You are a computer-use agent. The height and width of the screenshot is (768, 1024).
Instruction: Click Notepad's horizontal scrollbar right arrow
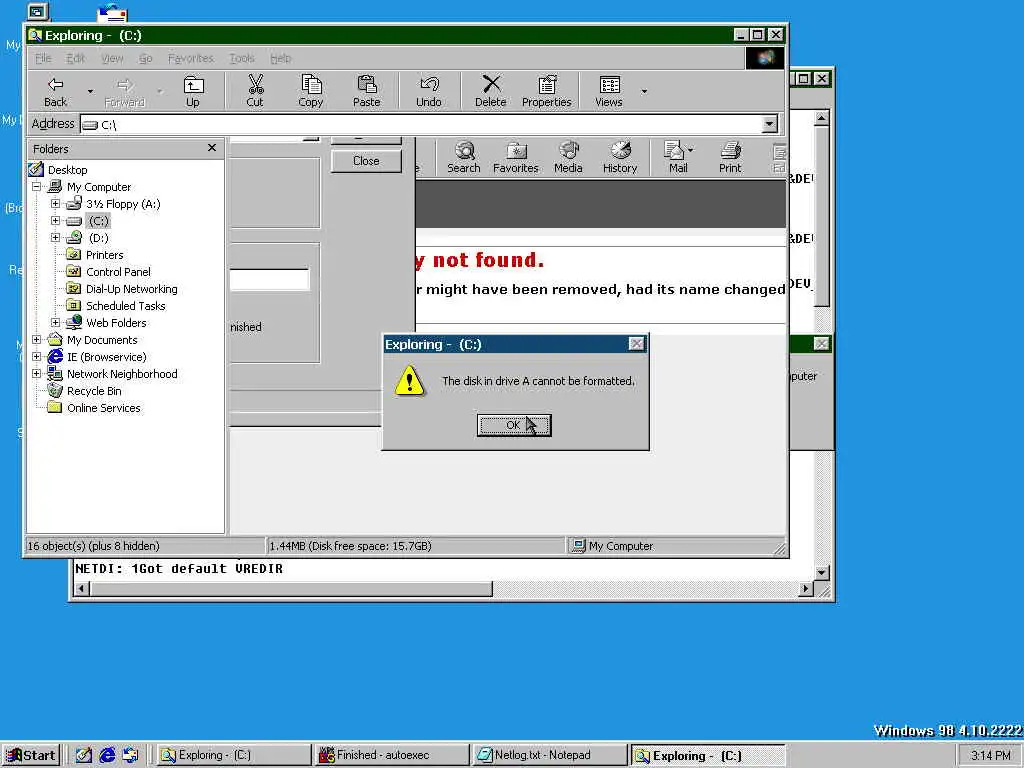point(807,589)
